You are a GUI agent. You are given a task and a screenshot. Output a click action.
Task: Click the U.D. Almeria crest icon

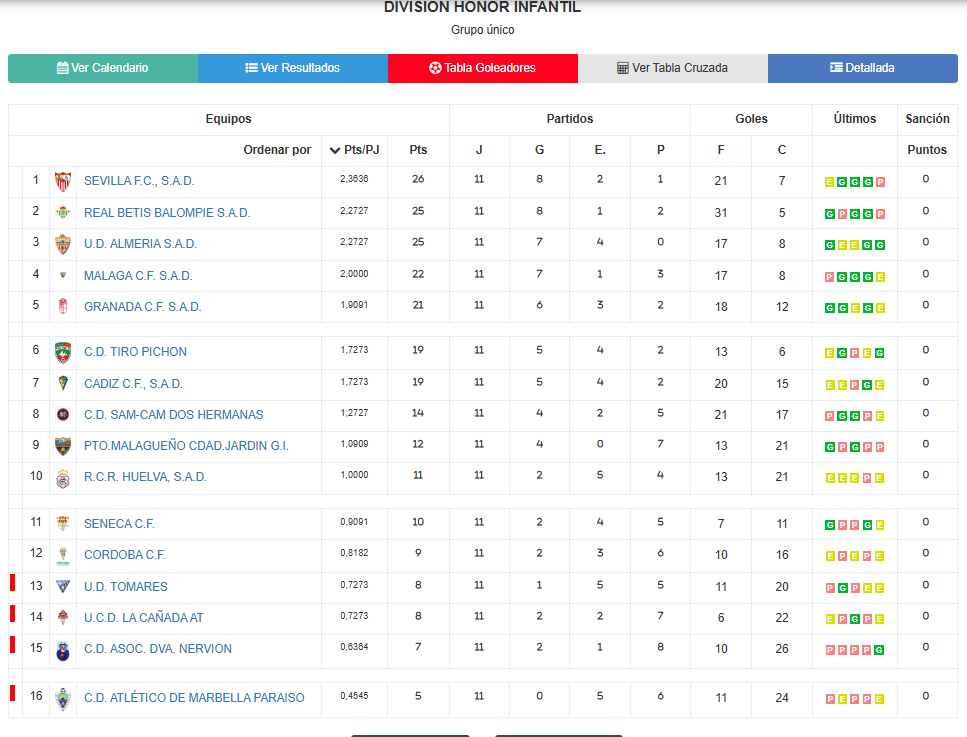pyautogui.click(x=63, y=244)
